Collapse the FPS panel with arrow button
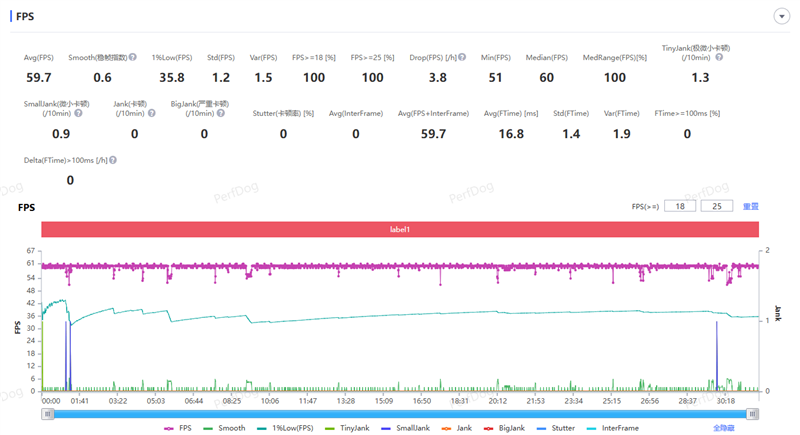This screenshot has width=800, height=435. 779,16
